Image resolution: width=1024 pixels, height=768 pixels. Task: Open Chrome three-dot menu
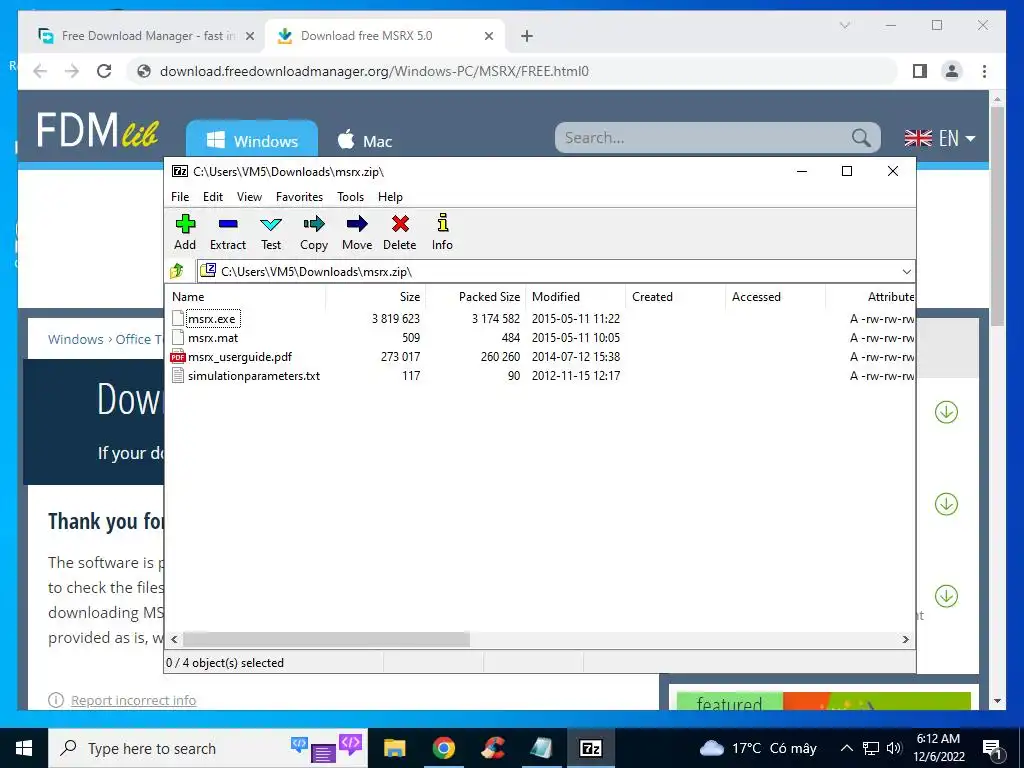[x=984, y=71]
